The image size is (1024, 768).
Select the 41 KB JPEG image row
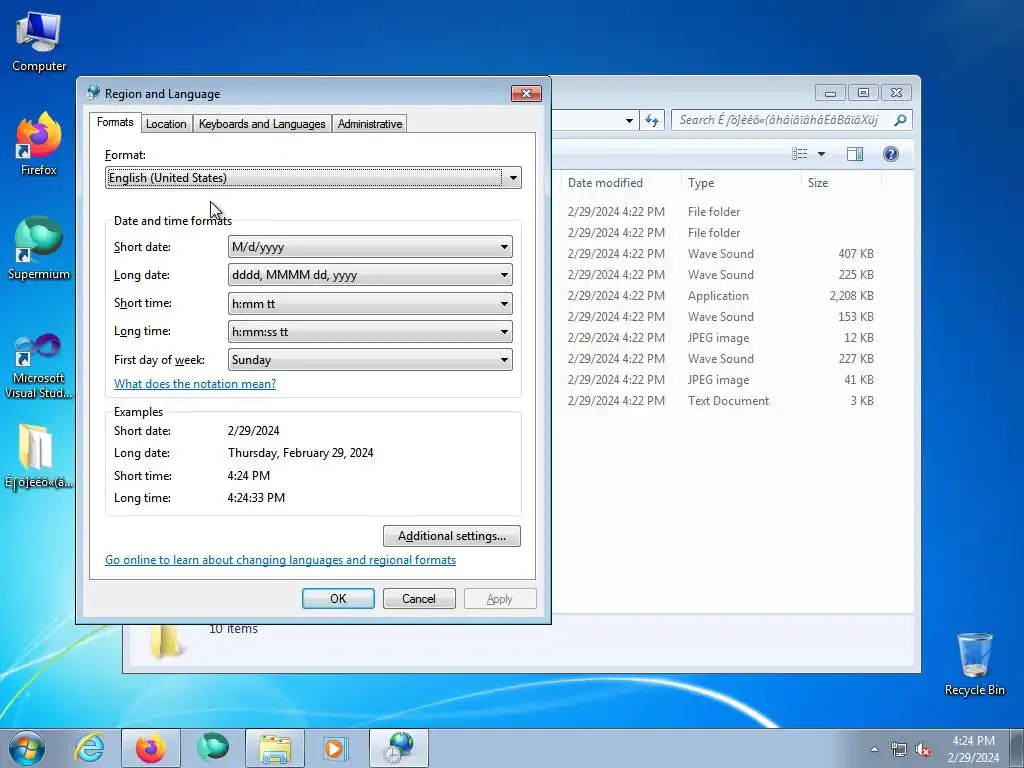(720, 380)
